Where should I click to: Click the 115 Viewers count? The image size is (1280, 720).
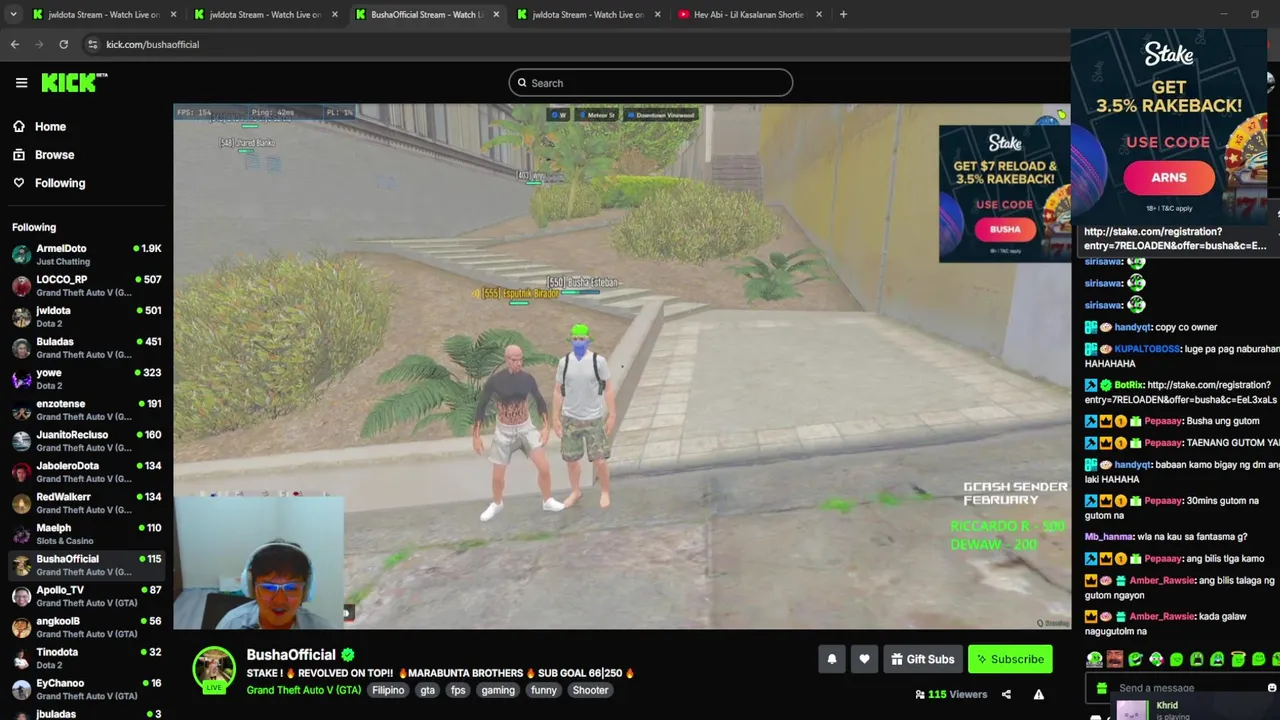coord(951,694)
